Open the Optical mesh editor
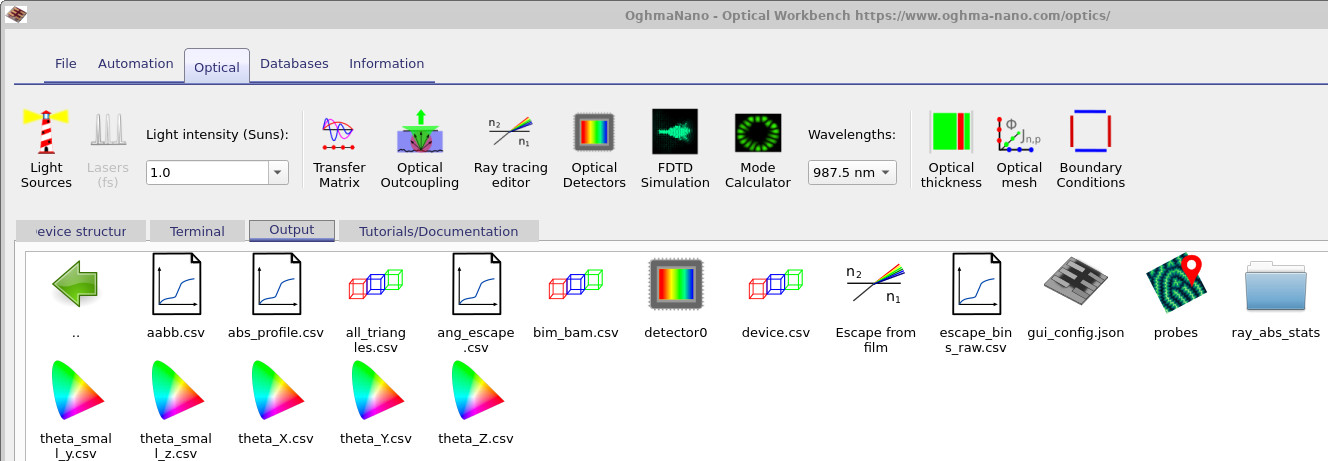This screenshot has height=461, width=1328. tap(1019, 148)
